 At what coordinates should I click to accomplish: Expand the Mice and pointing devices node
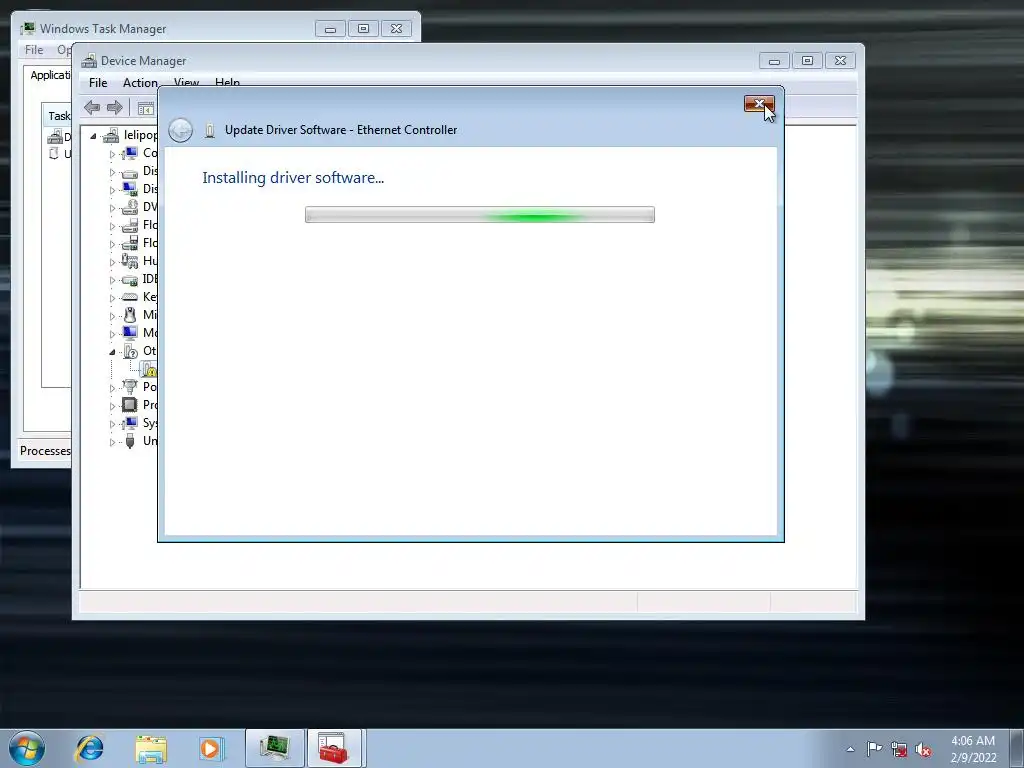click(x=112, y=316)
